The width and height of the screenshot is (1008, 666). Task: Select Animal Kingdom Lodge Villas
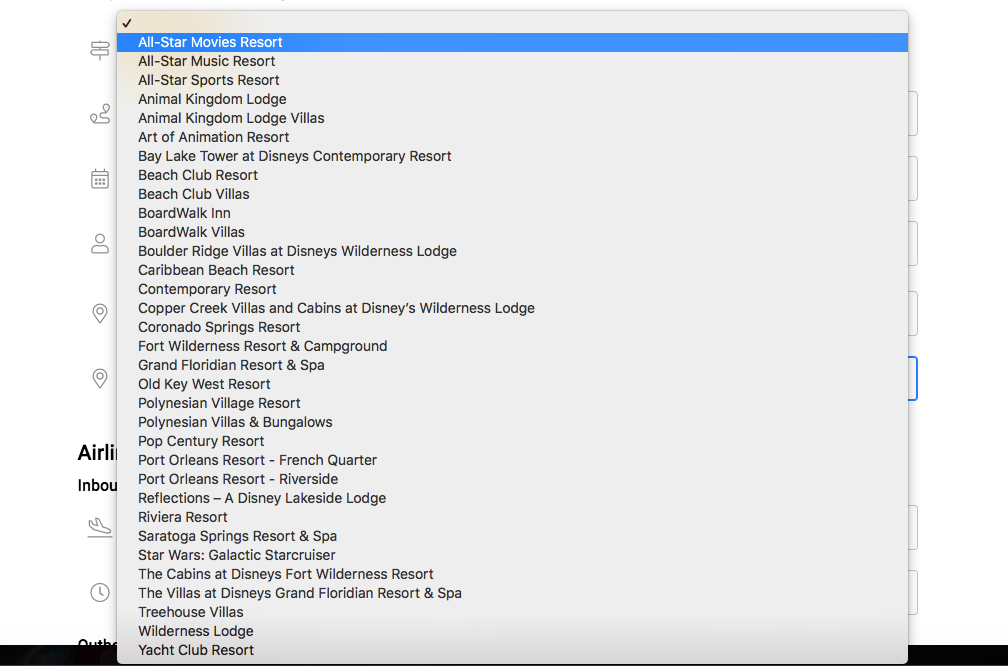point(231,118)
